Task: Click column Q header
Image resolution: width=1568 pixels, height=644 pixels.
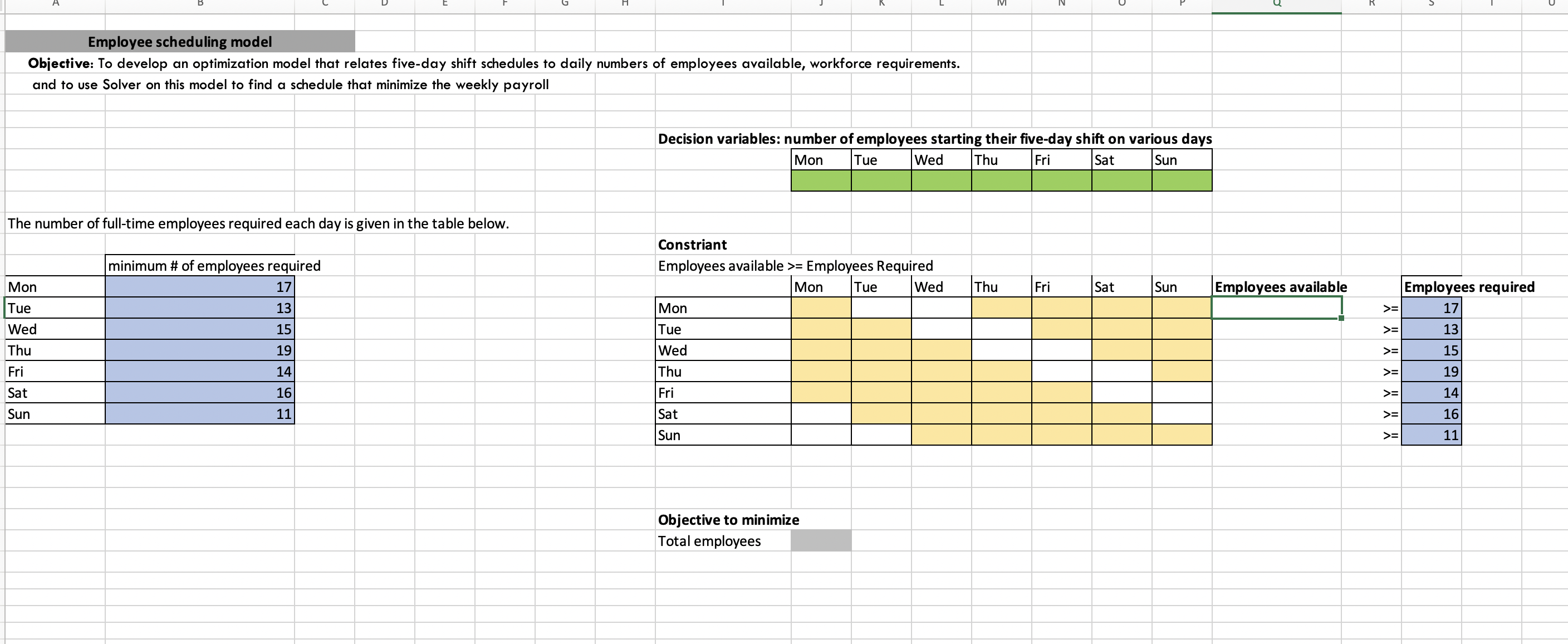Action: tap(1276, 5)
